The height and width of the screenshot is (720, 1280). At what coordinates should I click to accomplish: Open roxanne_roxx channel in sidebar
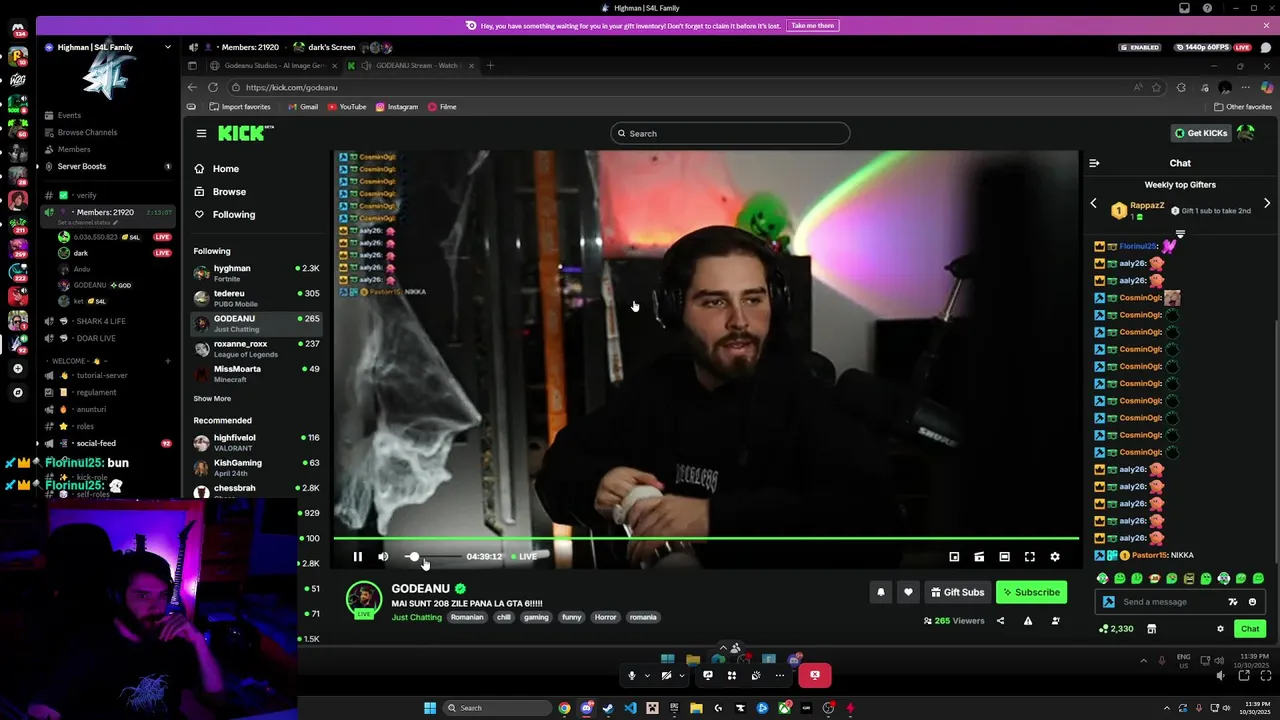point(256,349)
